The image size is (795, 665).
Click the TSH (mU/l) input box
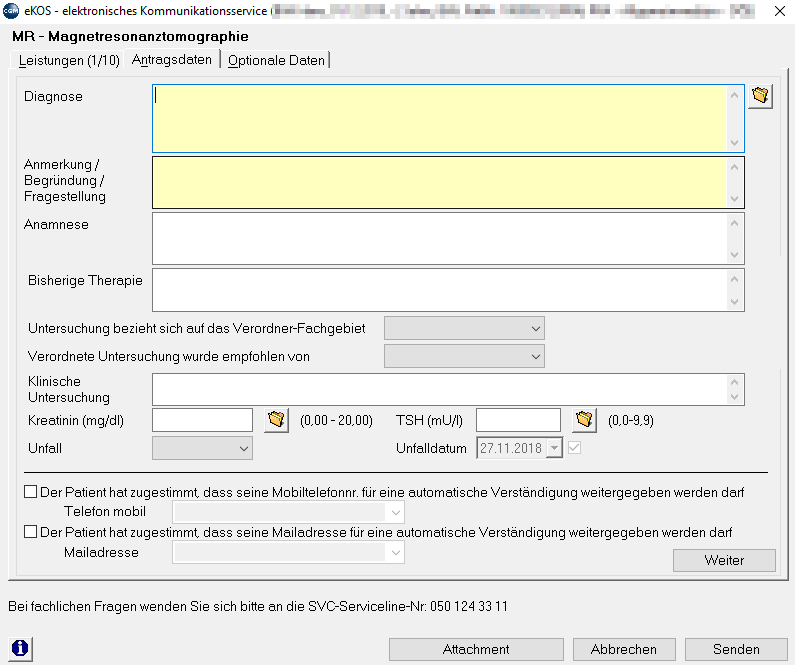[518, 420]
